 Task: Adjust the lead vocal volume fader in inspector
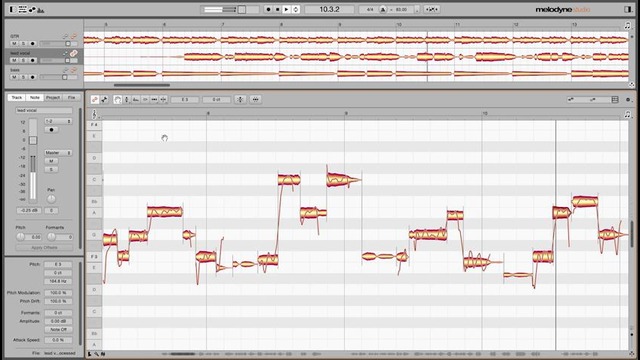[x=33, y=140]
